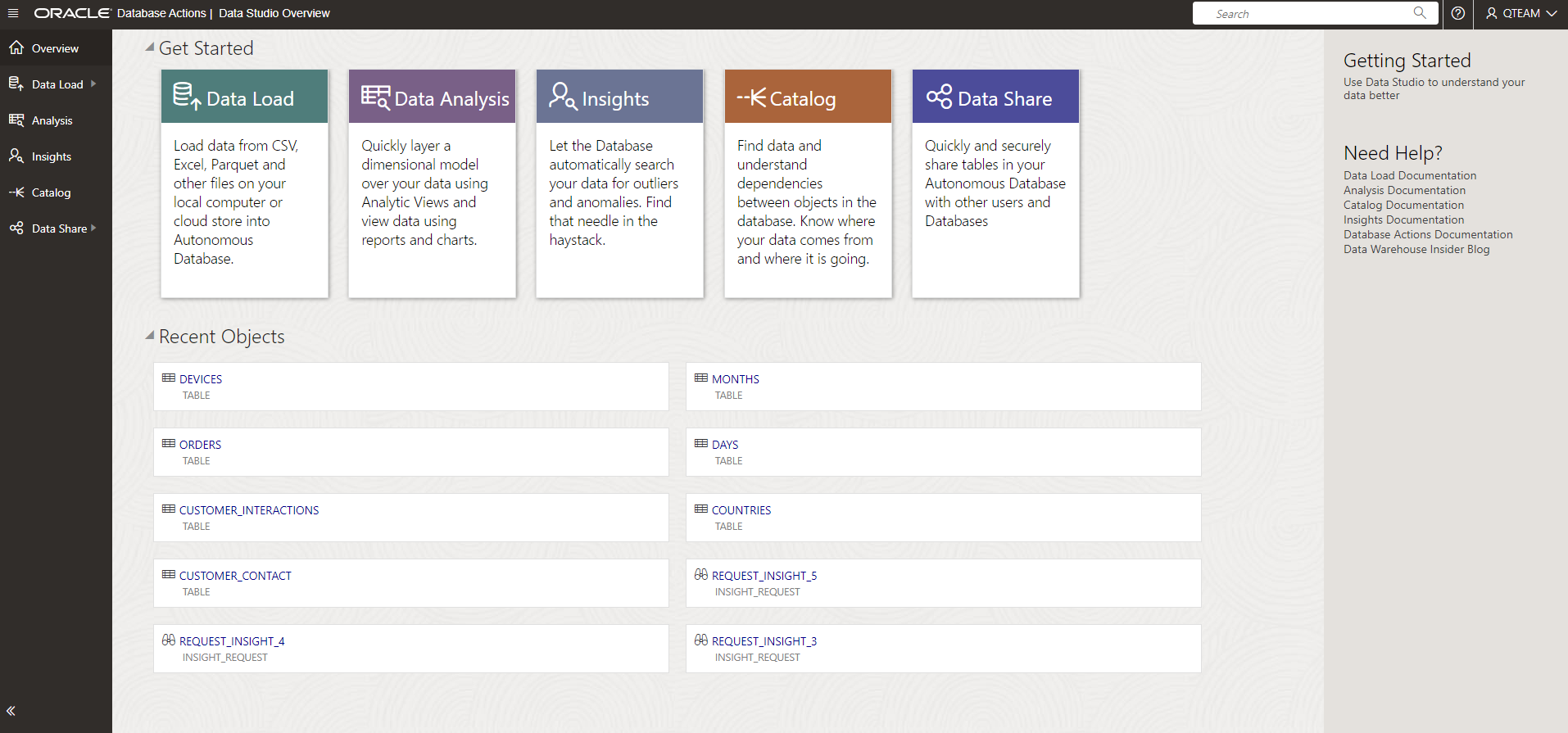Open help via question mark icon
Screen dimensions: 1568x733
click(x=1458, y=13)
